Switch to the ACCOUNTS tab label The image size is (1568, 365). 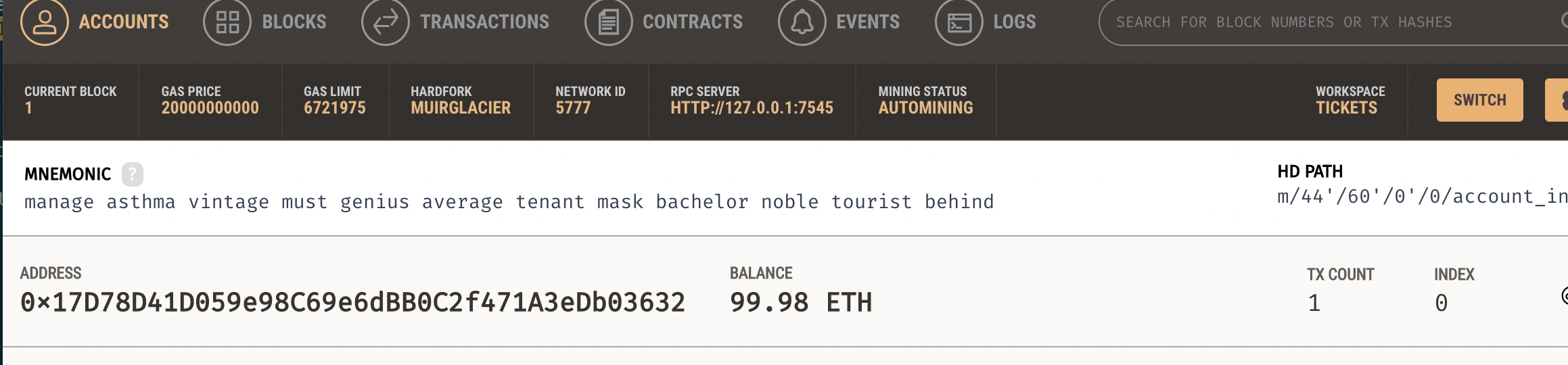point(124,22)
